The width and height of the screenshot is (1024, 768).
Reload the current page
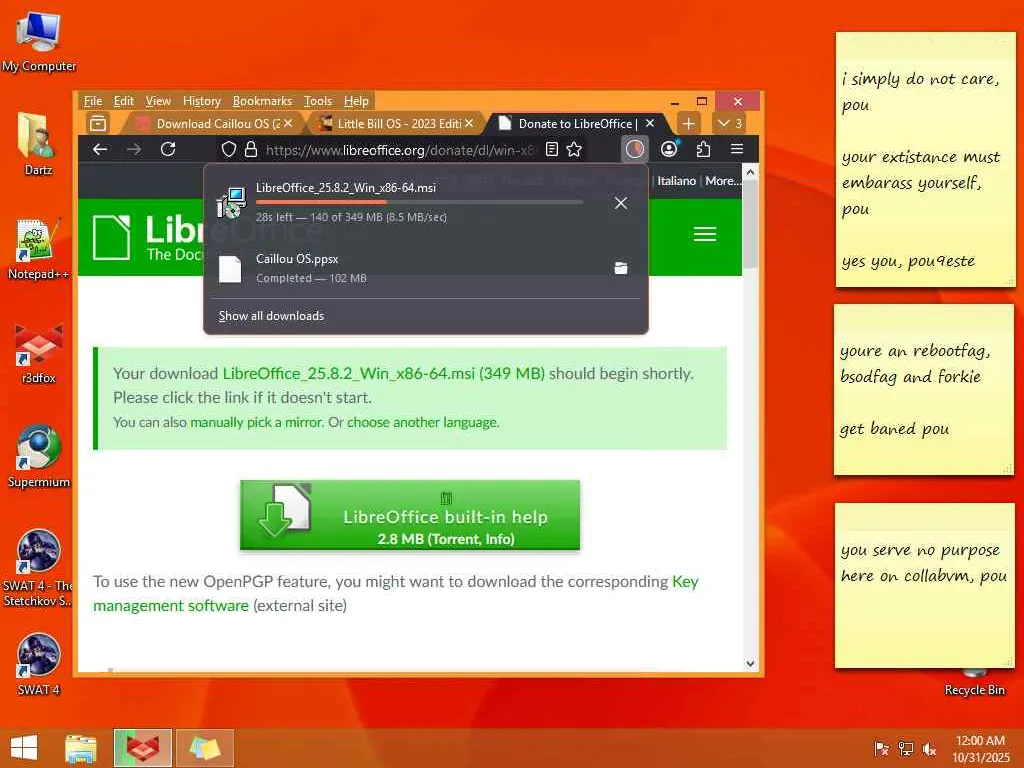click(168, 150)
